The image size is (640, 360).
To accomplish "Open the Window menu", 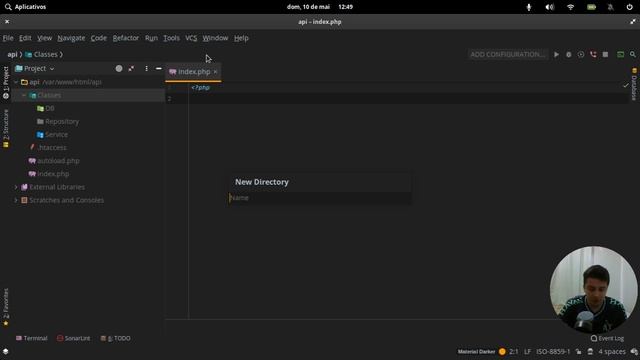I will click(x=215, y=38).
